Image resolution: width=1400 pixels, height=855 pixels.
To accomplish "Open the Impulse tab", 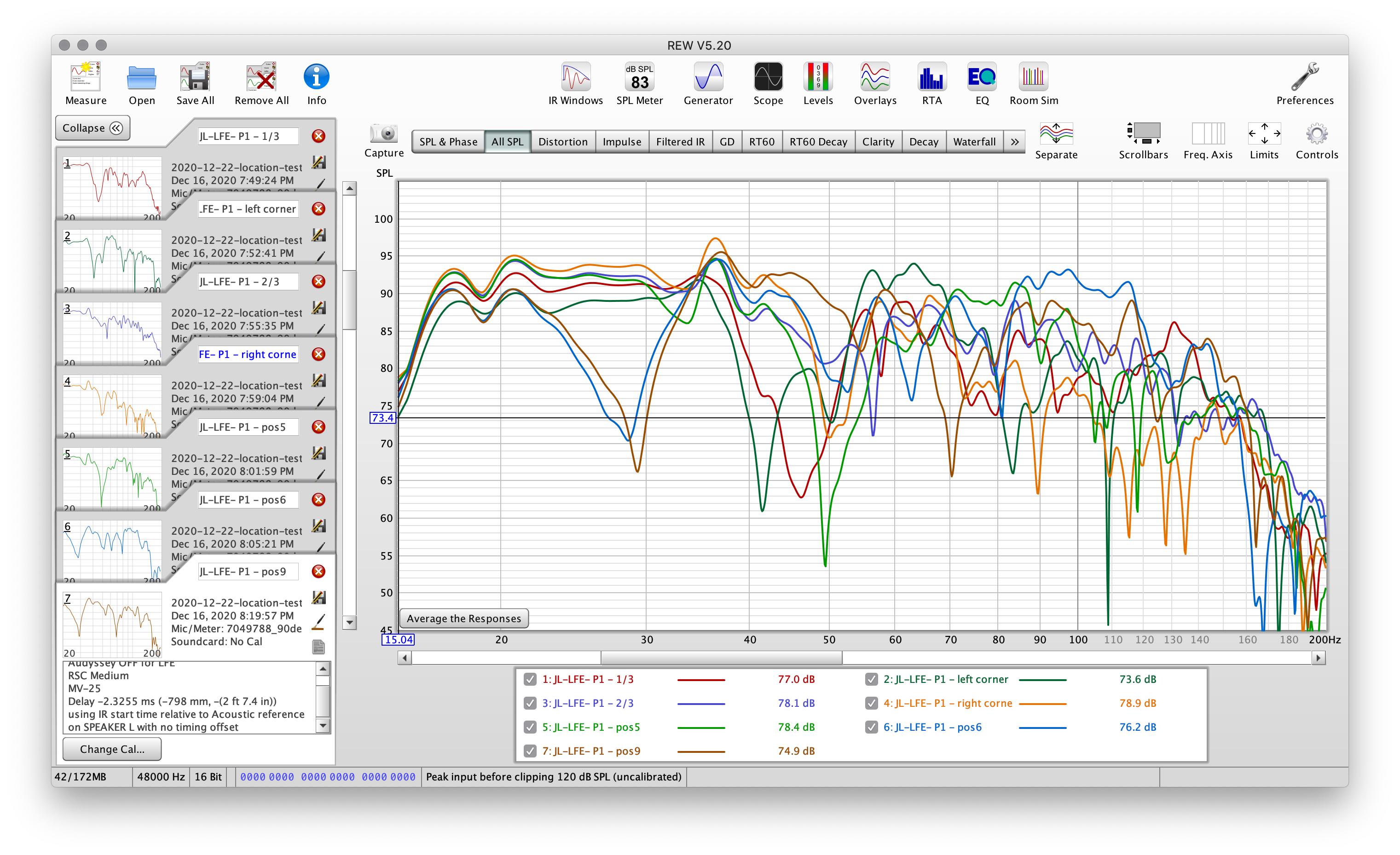I will pyautogui.click(x=622, y=142).
